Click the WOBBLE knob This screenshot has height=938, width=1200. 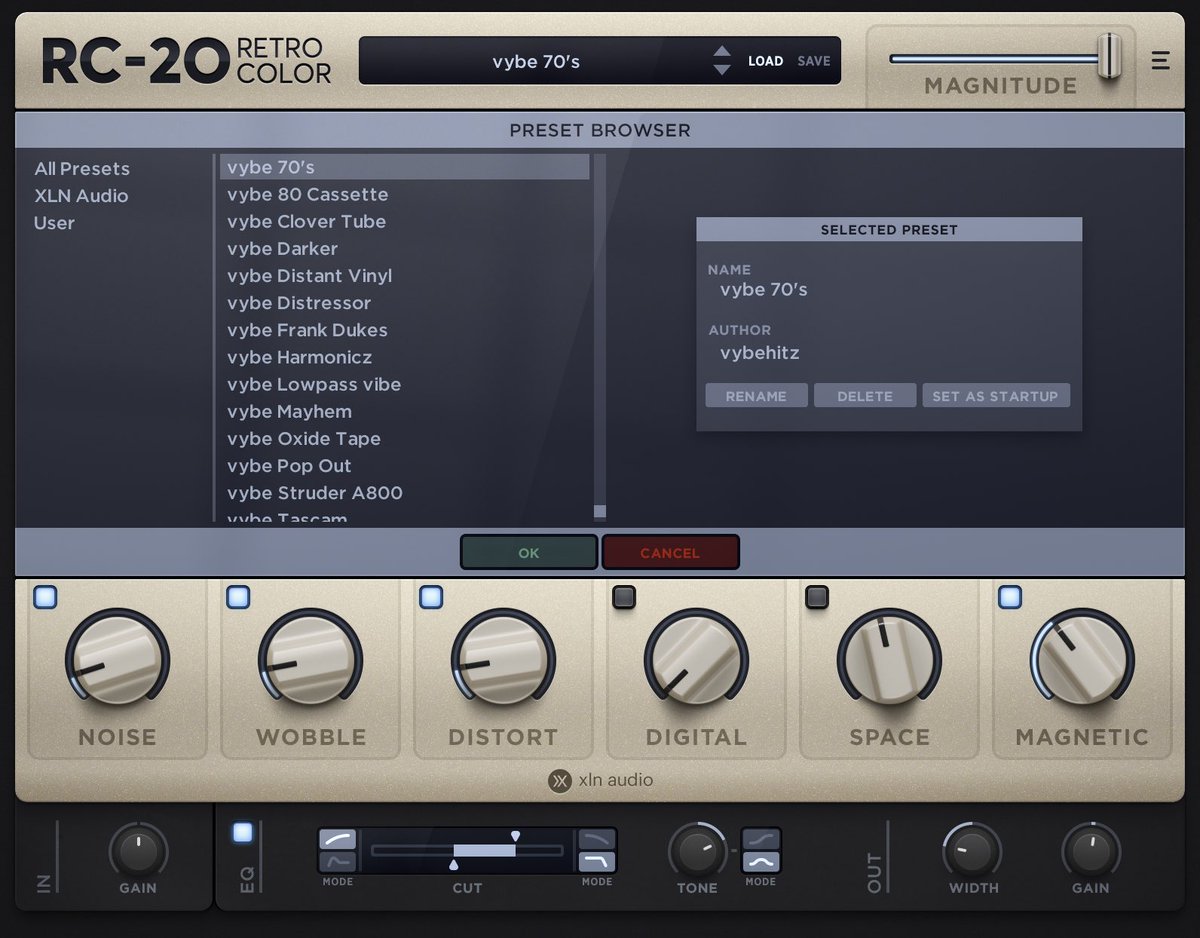click(311, 661)
